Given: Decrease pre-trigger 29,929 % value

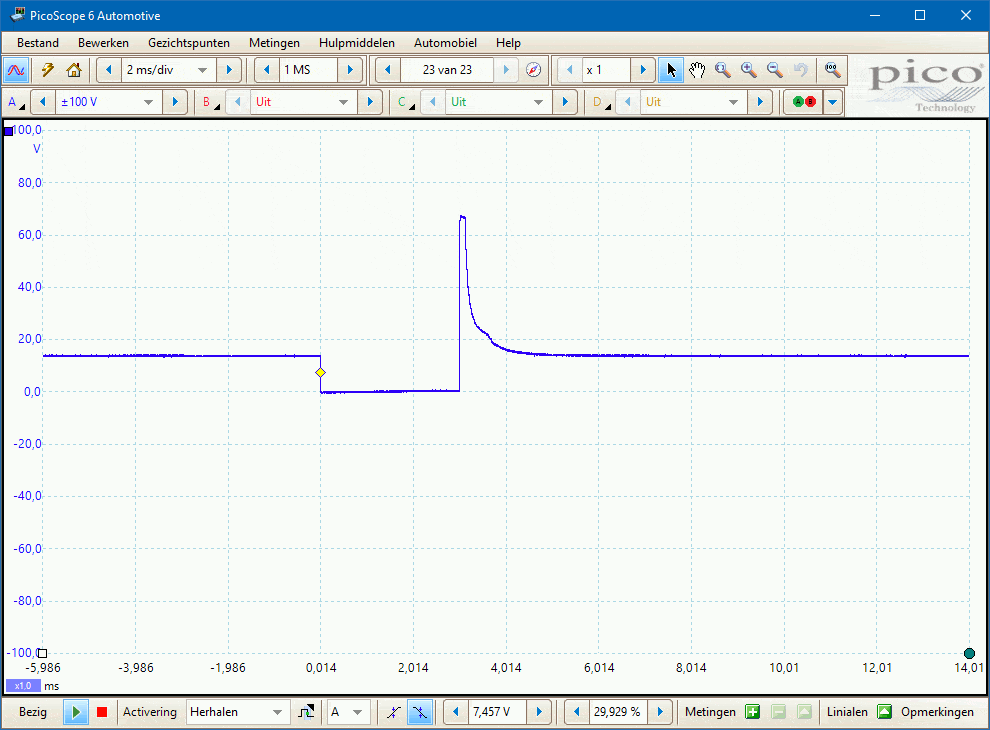Looking at the screenshot, I should (x=576, y=712).
